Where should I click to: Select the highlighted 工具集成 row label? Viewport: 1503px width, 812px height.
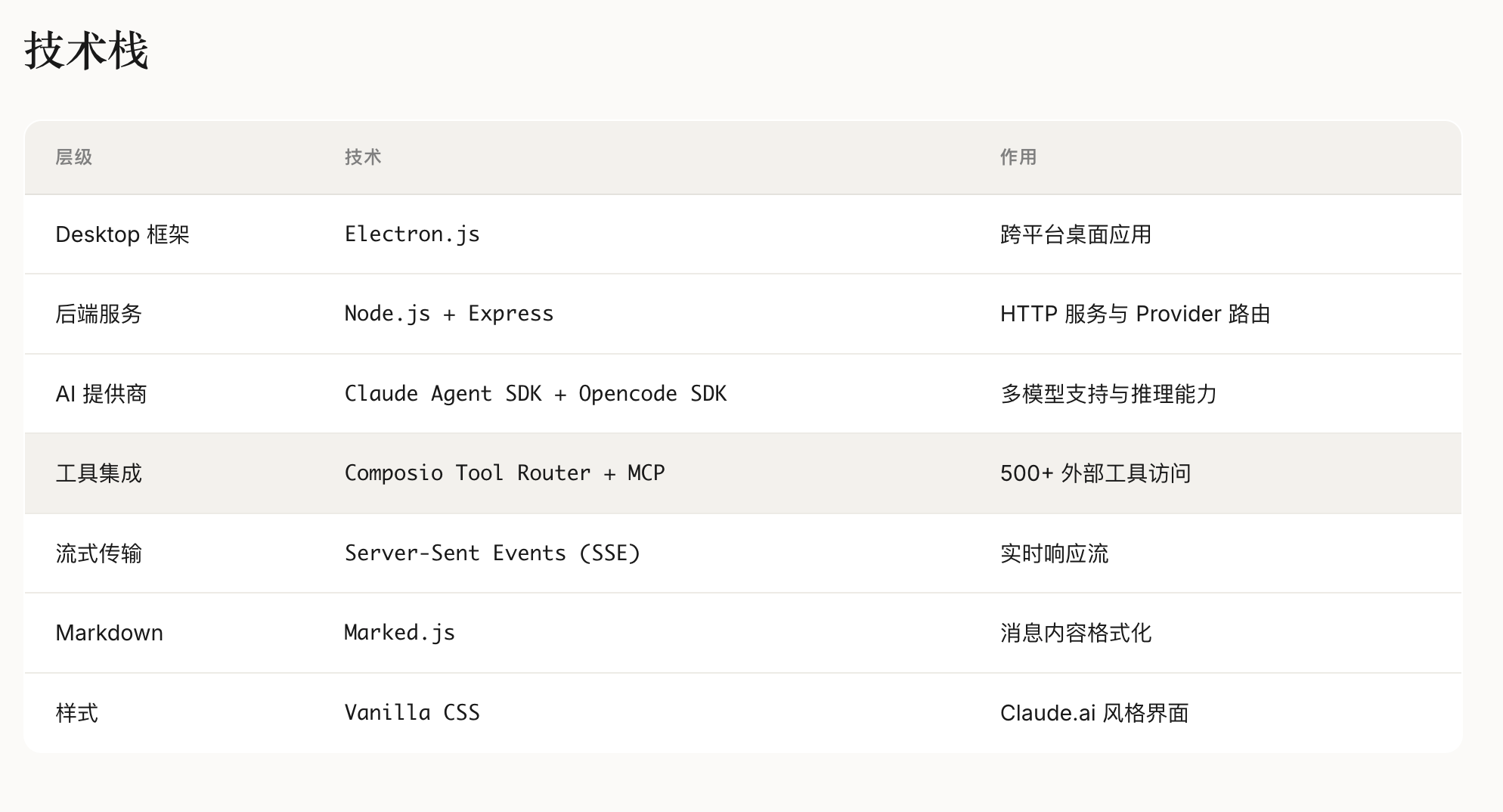(98, 473)
